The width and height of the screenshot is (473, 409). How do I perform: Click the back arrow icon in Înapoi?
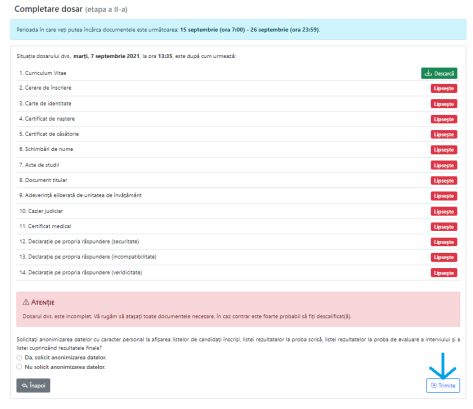(25, 386)
